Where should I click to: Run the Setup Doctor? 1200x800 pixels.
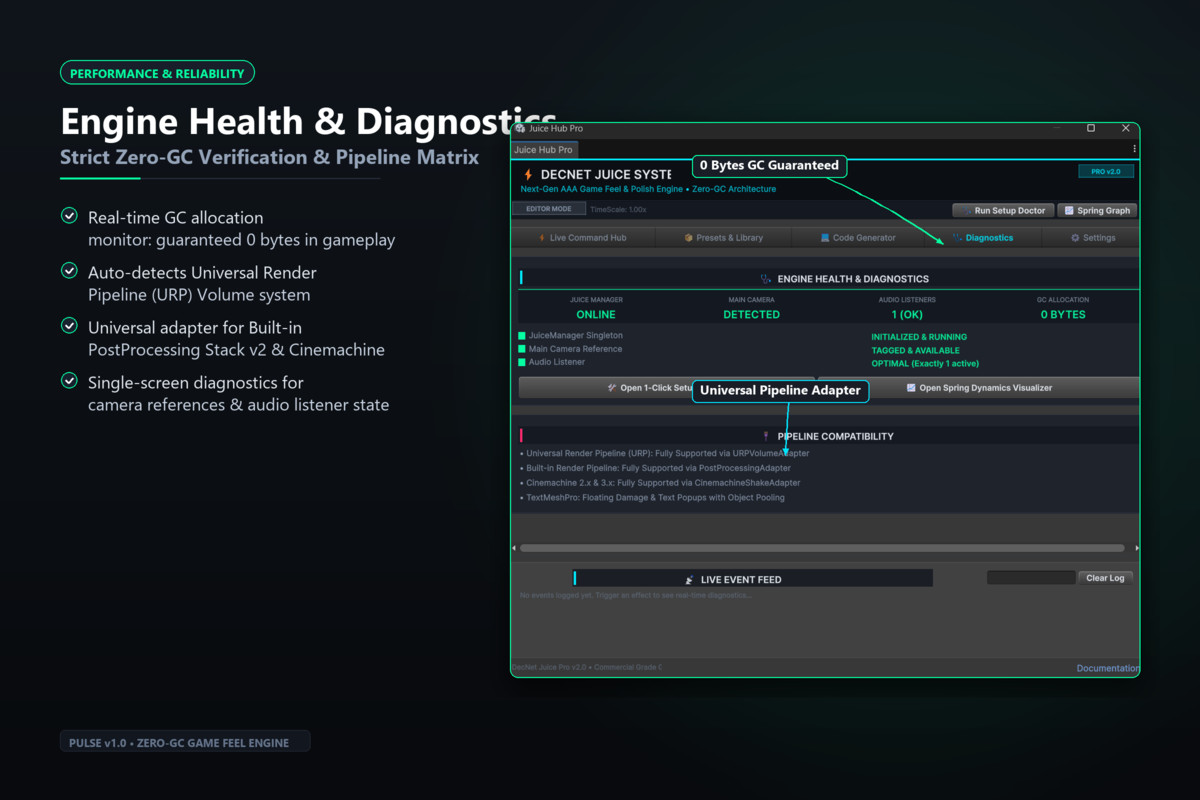point(1003,211)
